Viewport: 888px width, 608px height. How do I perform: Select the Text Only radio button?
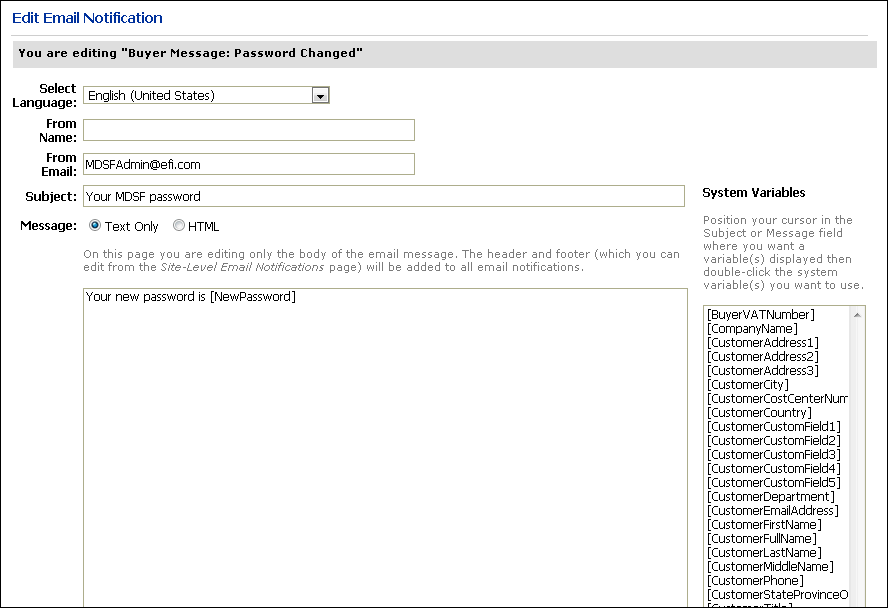(96, 226)
